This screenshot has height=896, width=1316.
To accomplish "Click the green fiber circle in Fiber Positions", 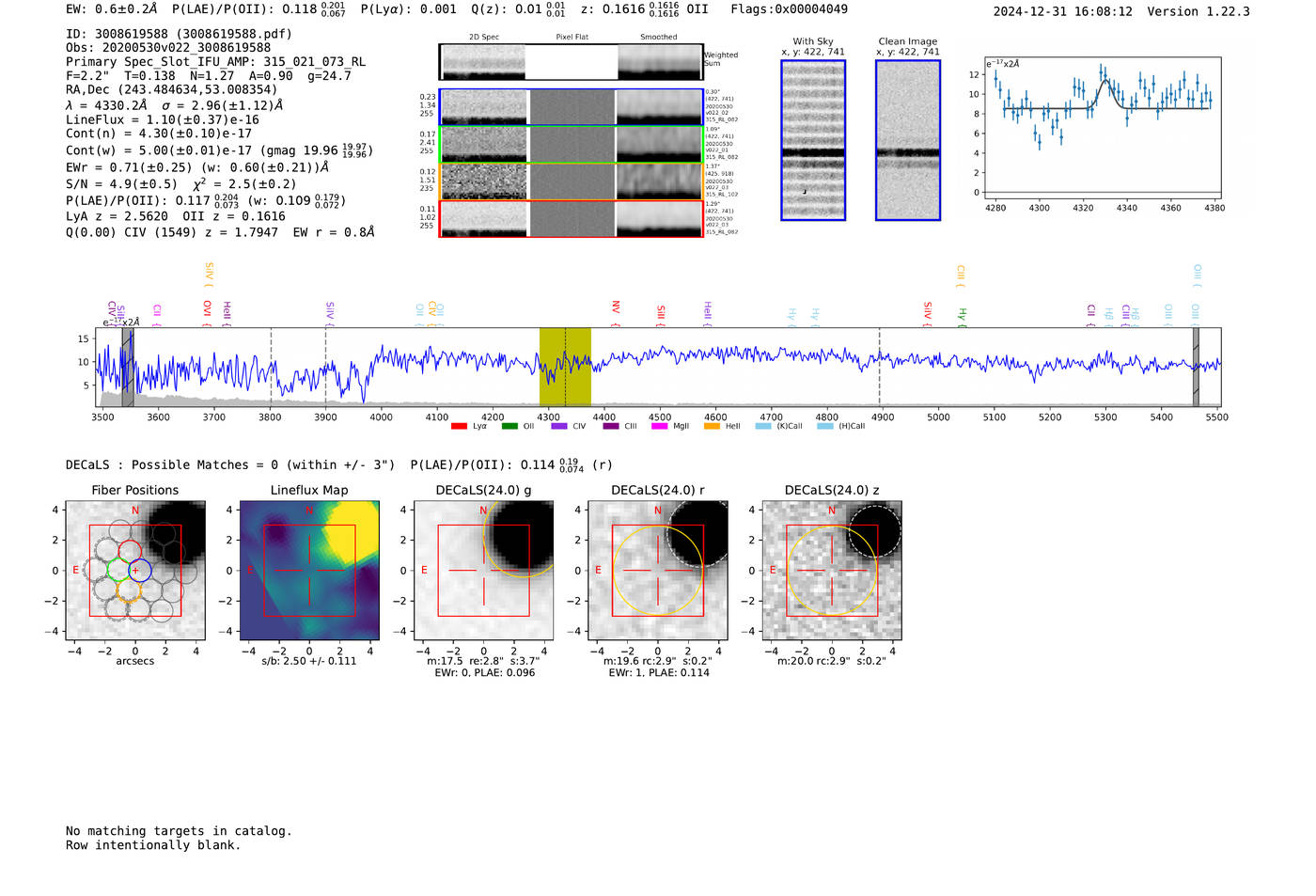I will 118,570.
